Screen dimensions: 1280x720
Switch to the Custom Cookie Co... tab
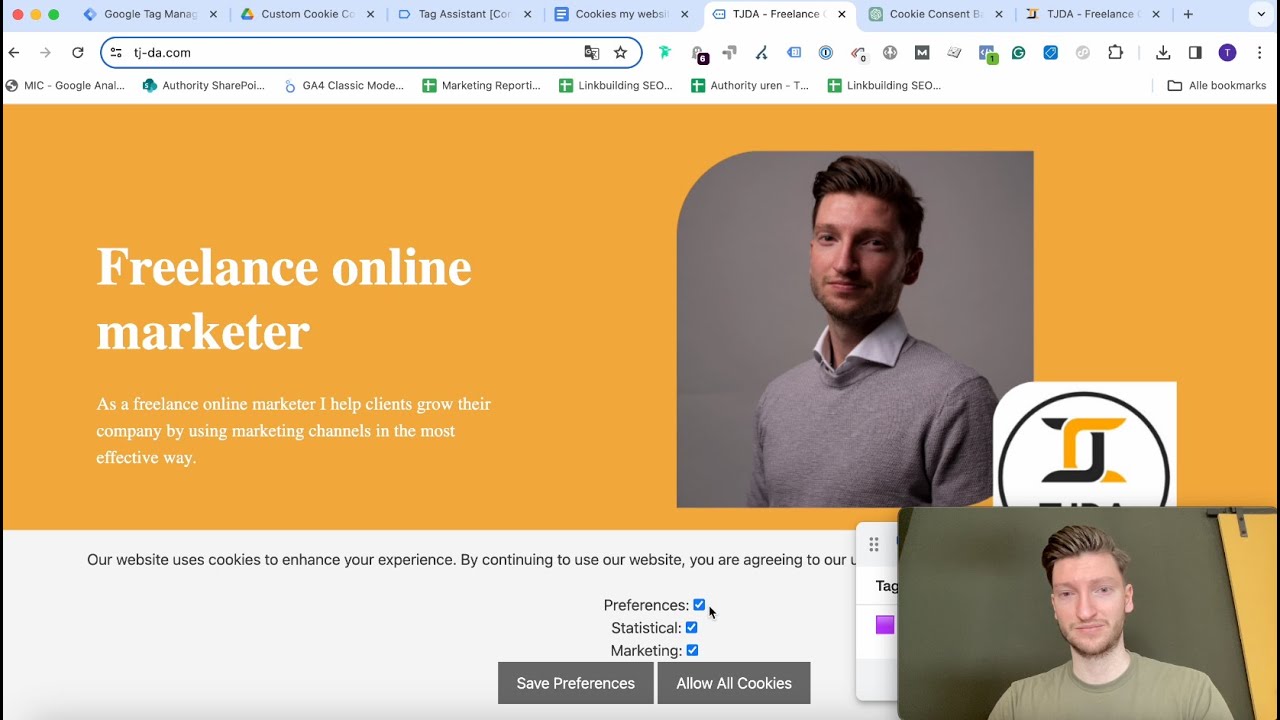[308, 14]
